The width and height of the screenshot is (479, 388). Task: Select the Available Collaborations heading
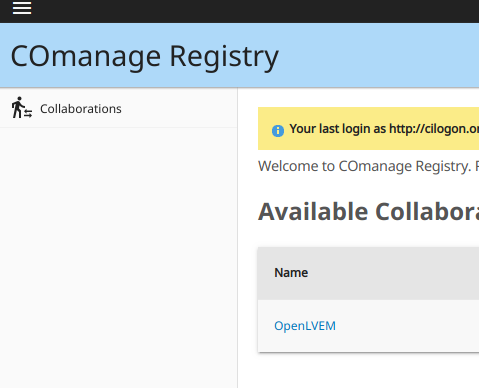coord(368,211)
